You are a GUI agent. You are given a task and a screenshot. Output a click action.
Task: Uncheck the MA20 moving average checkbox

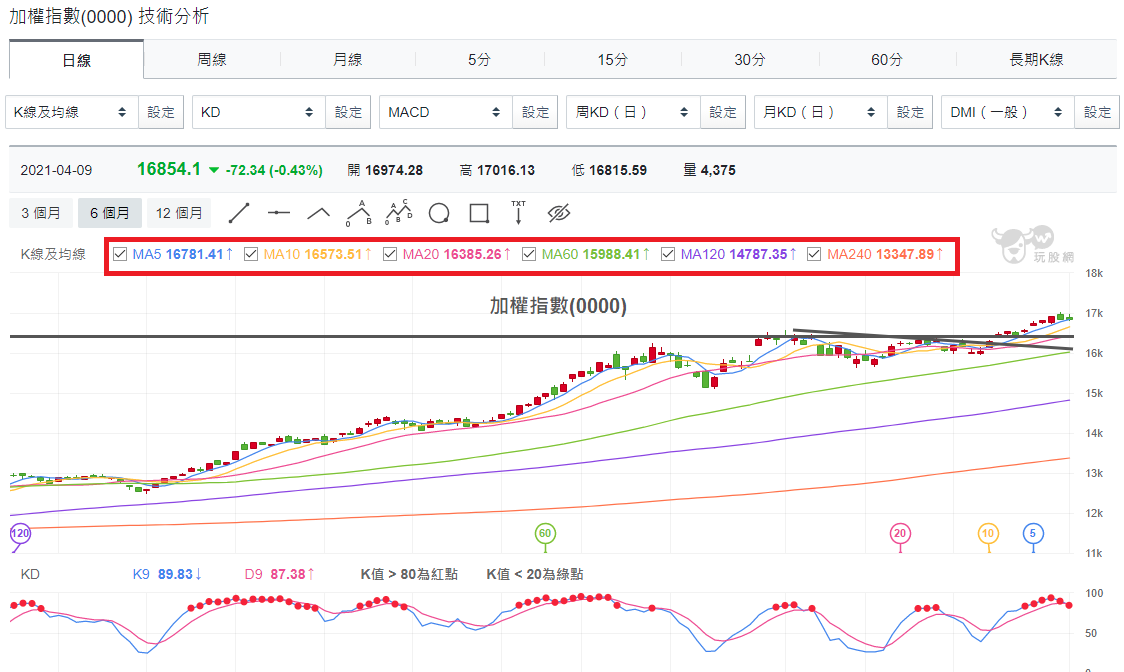(x=390, y=254)
